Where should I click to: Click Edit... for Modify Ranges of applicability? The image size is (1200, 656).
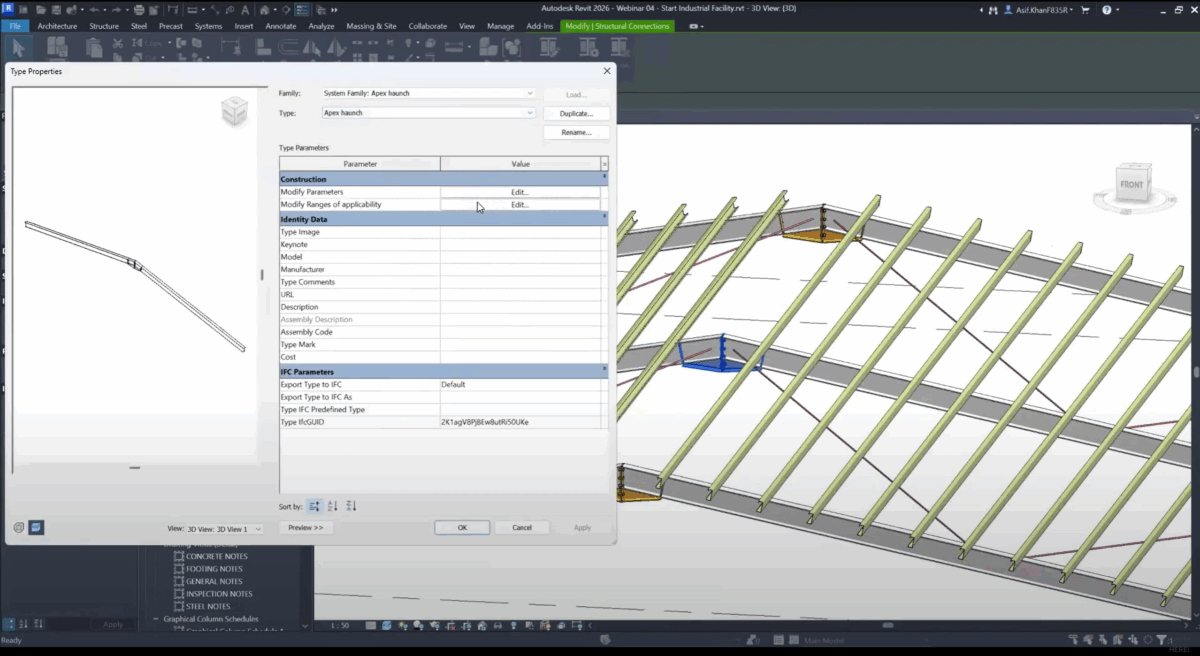point(520,204)
